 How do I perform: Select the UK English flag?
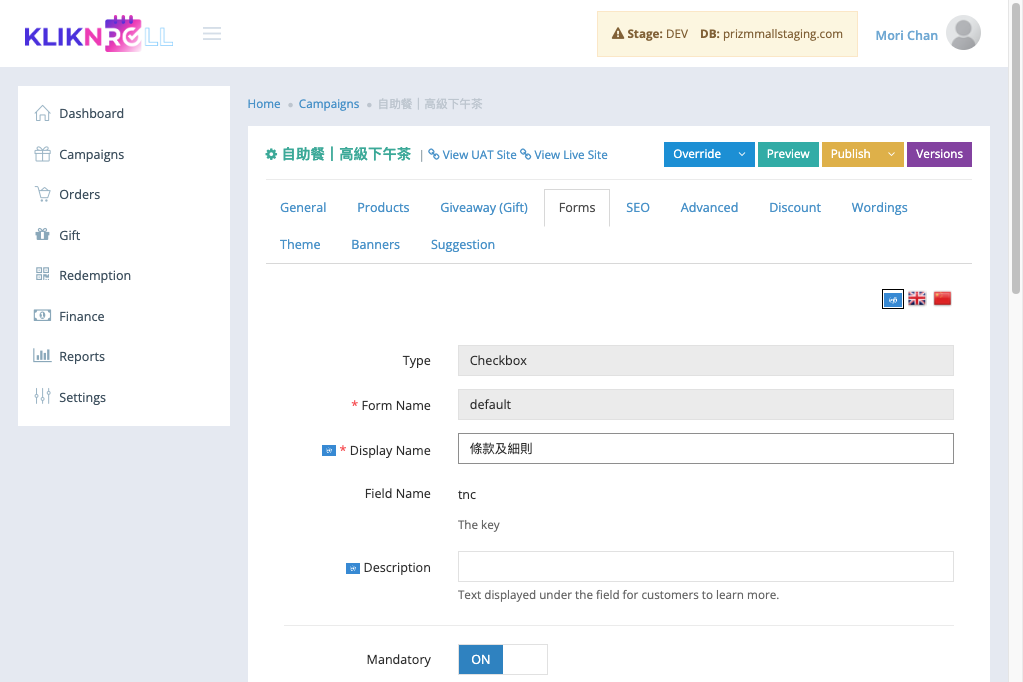[917, 298]
